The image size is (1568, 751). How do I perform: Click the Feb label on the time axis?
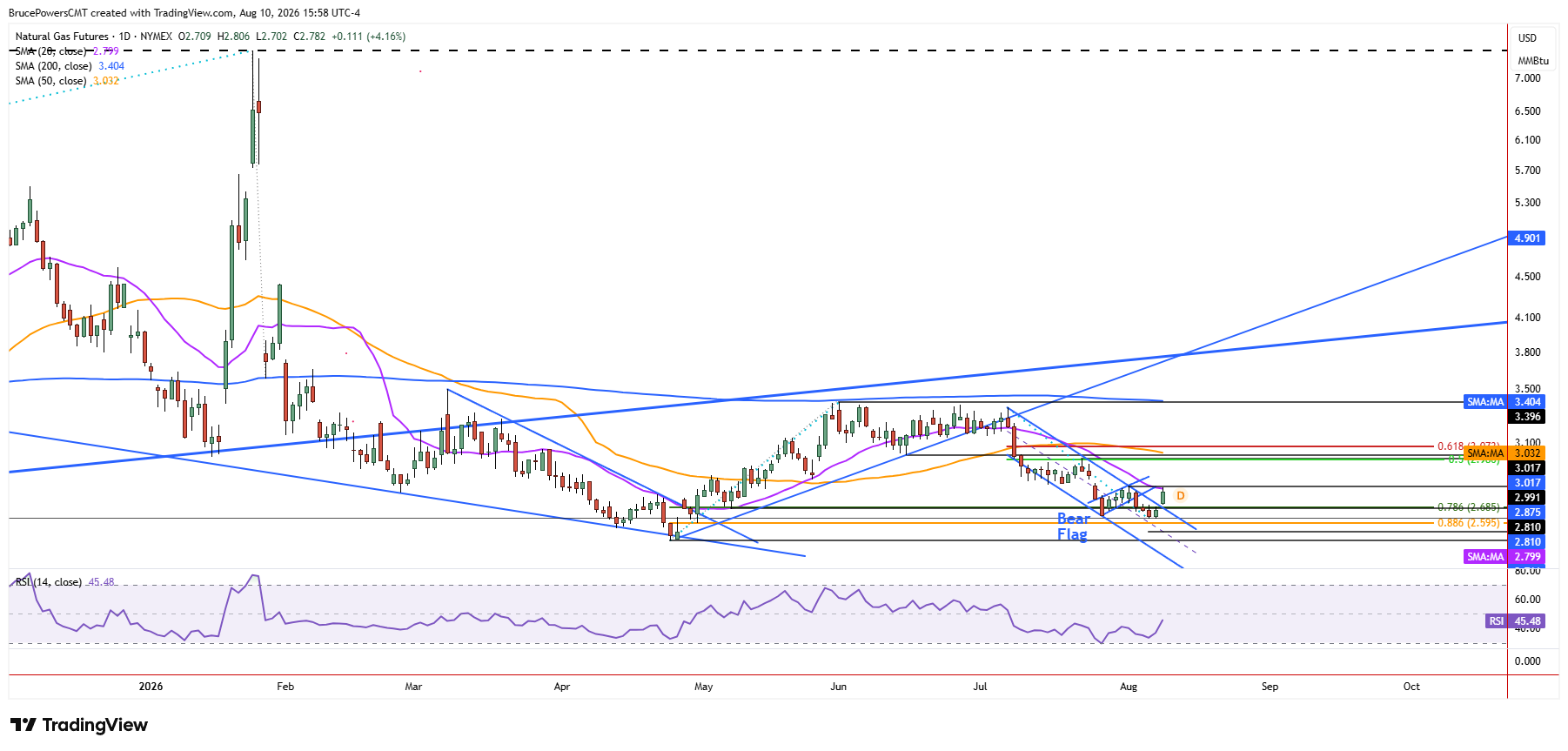pyautogui.click(x=285, y=687)
